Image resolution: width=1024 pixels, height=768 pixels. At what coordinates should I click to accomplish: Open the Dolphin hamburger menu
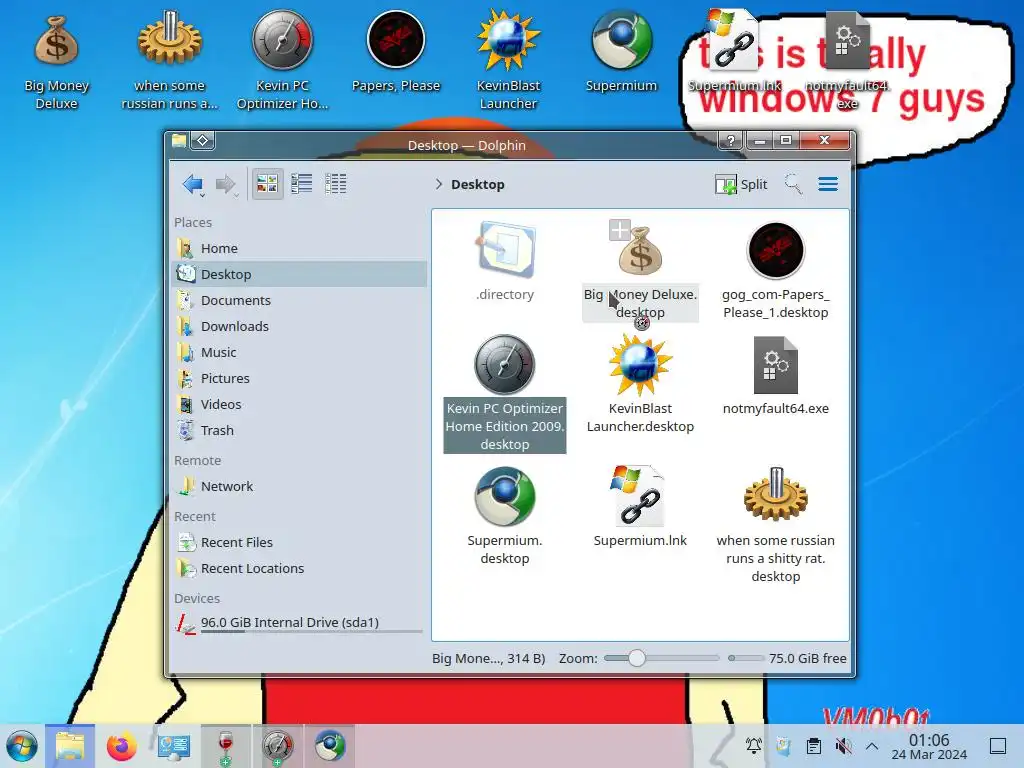coord(828,185)
